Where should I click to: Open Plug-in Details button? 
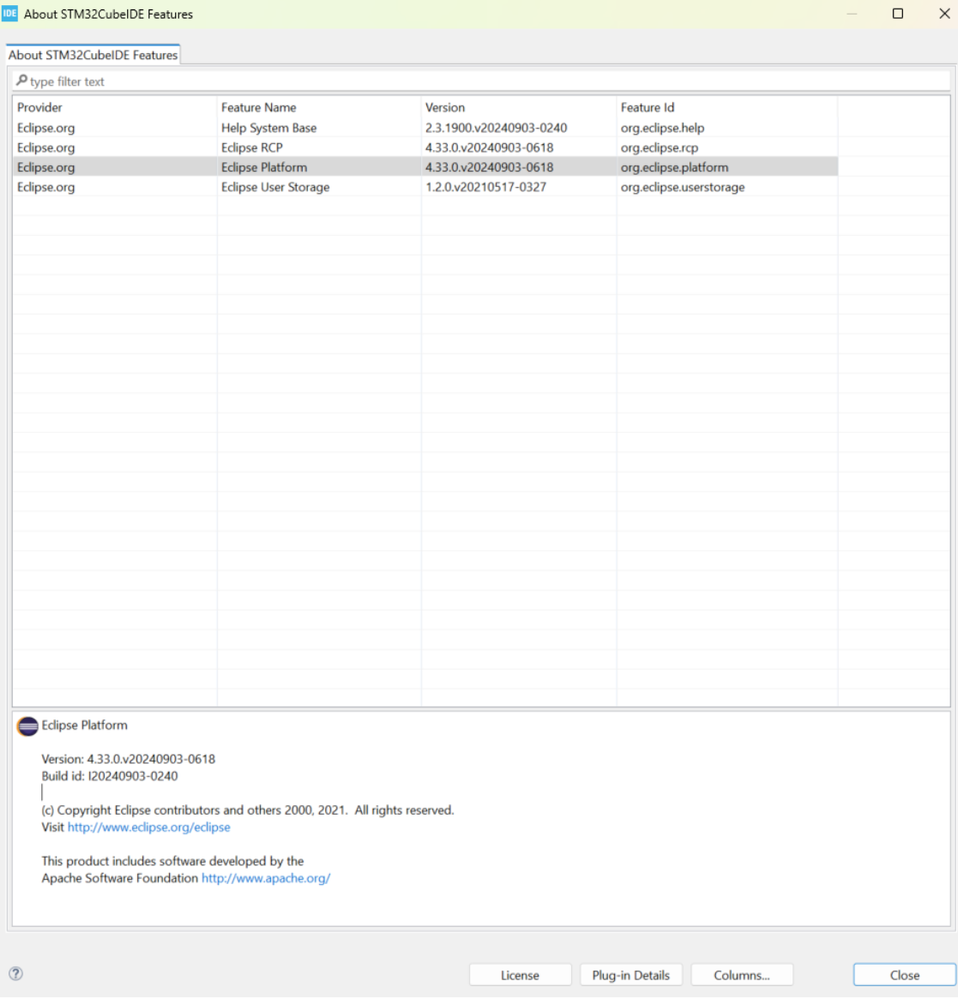pos(631,975)
